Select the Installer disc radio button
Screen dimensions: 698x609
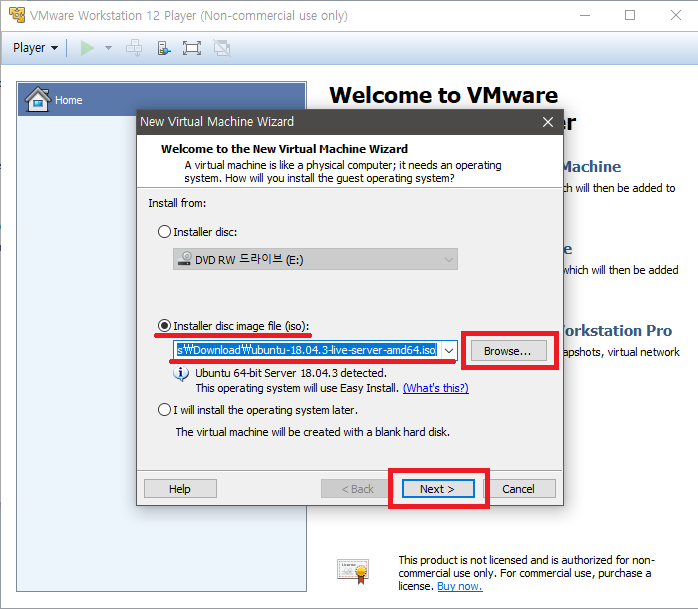[164, 232]
